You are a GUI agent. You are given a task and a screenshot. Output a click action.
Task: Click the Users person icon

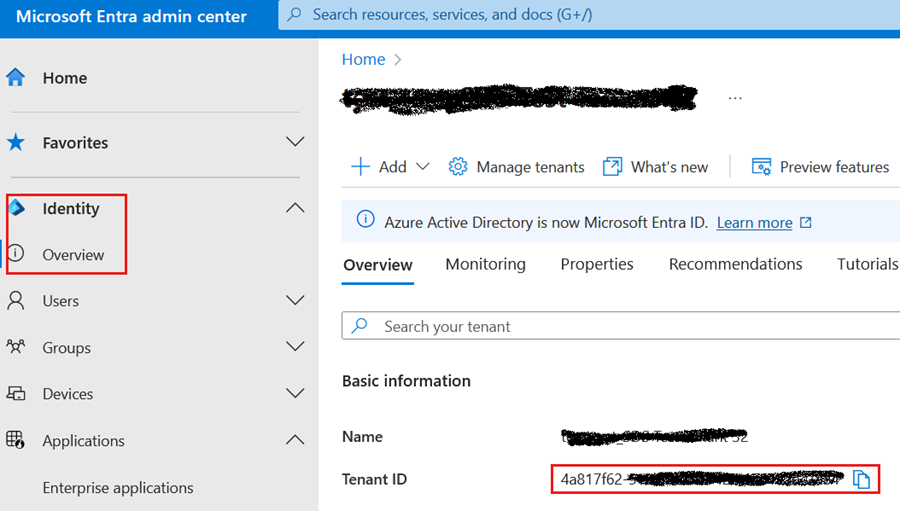point(15,301)
